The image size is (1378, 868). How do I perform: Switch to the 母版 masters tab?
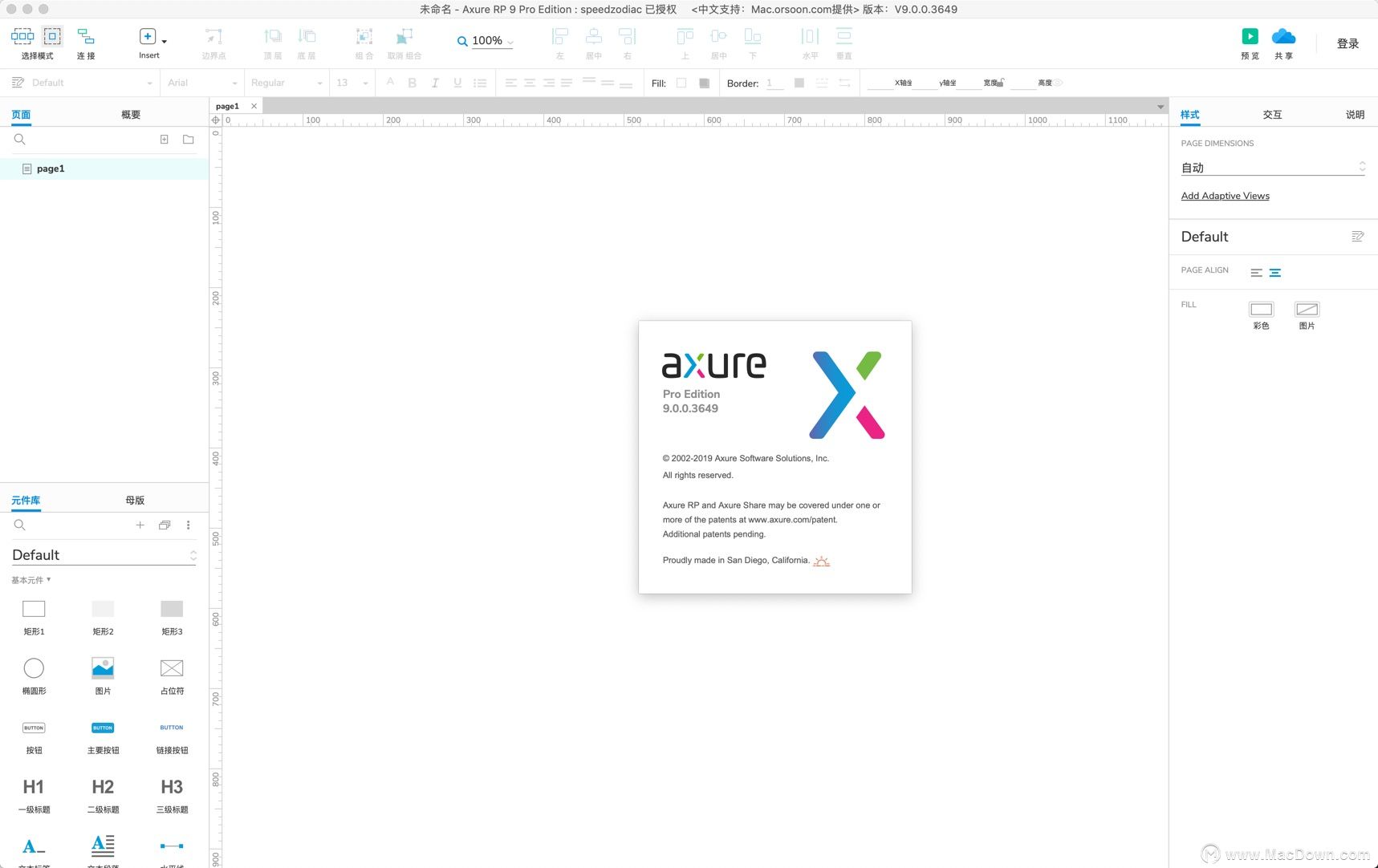coord(135,501)
